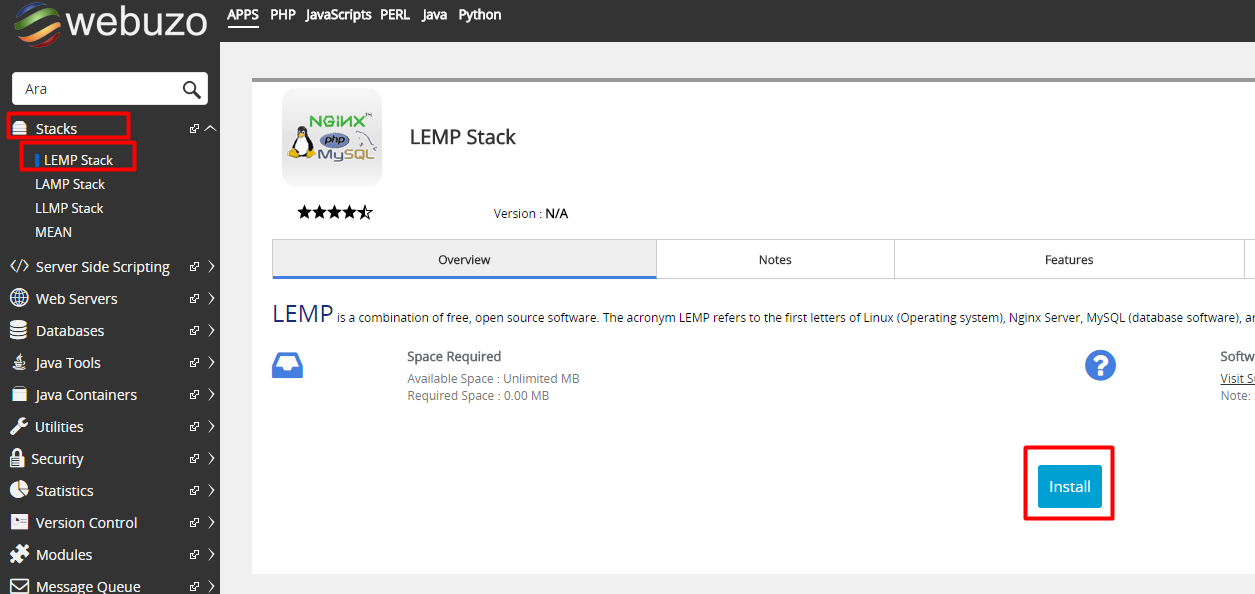This screenshot has height=594, width=1255.
Task: Select the PERL top menu item
Action: click(395, 15)
